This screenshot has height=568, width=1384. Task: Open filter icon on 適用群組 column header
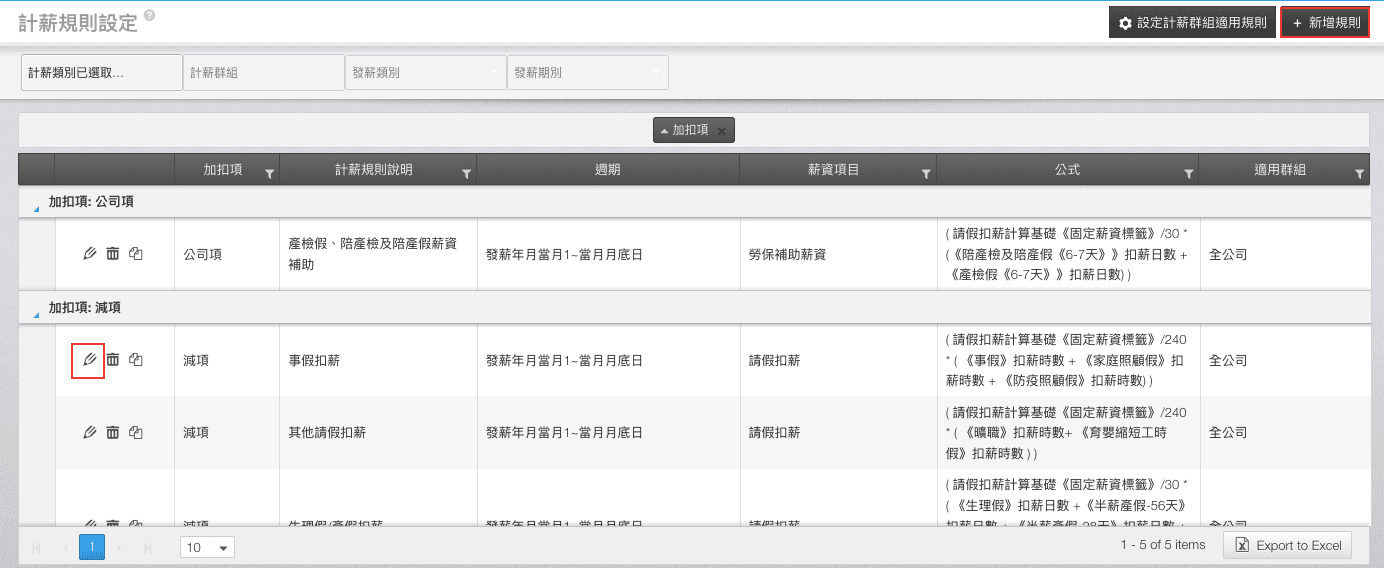pyautogui.click(x=1359, y=173)
